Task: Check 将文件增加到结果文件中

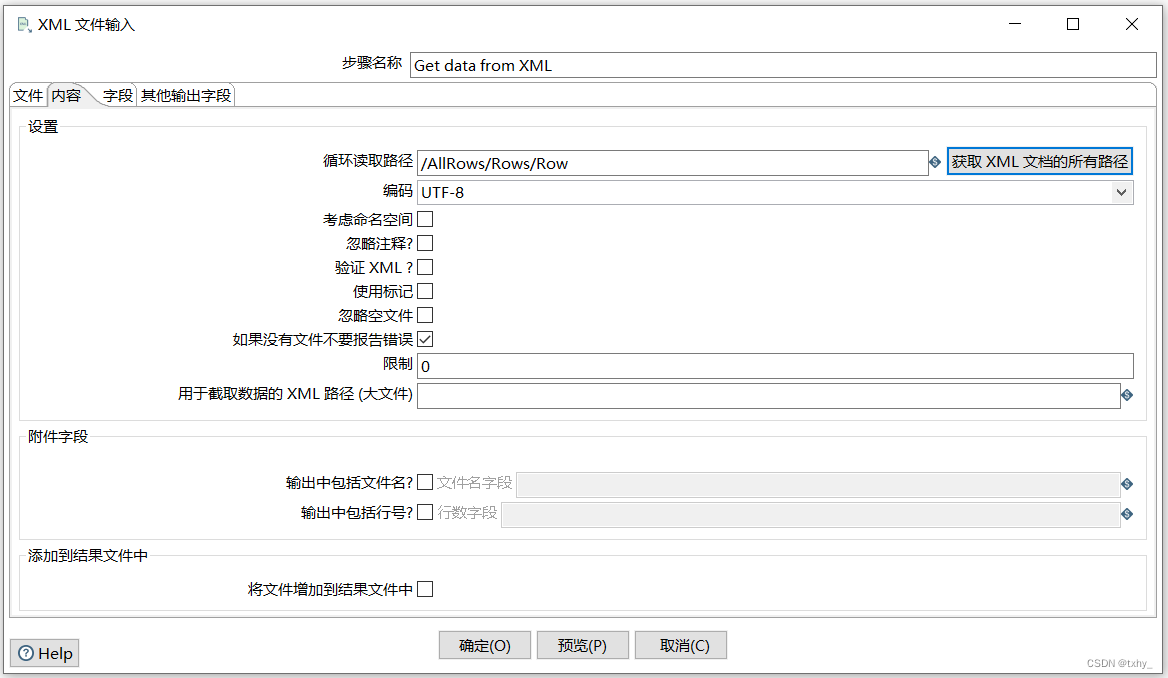Action: (425, 589)
